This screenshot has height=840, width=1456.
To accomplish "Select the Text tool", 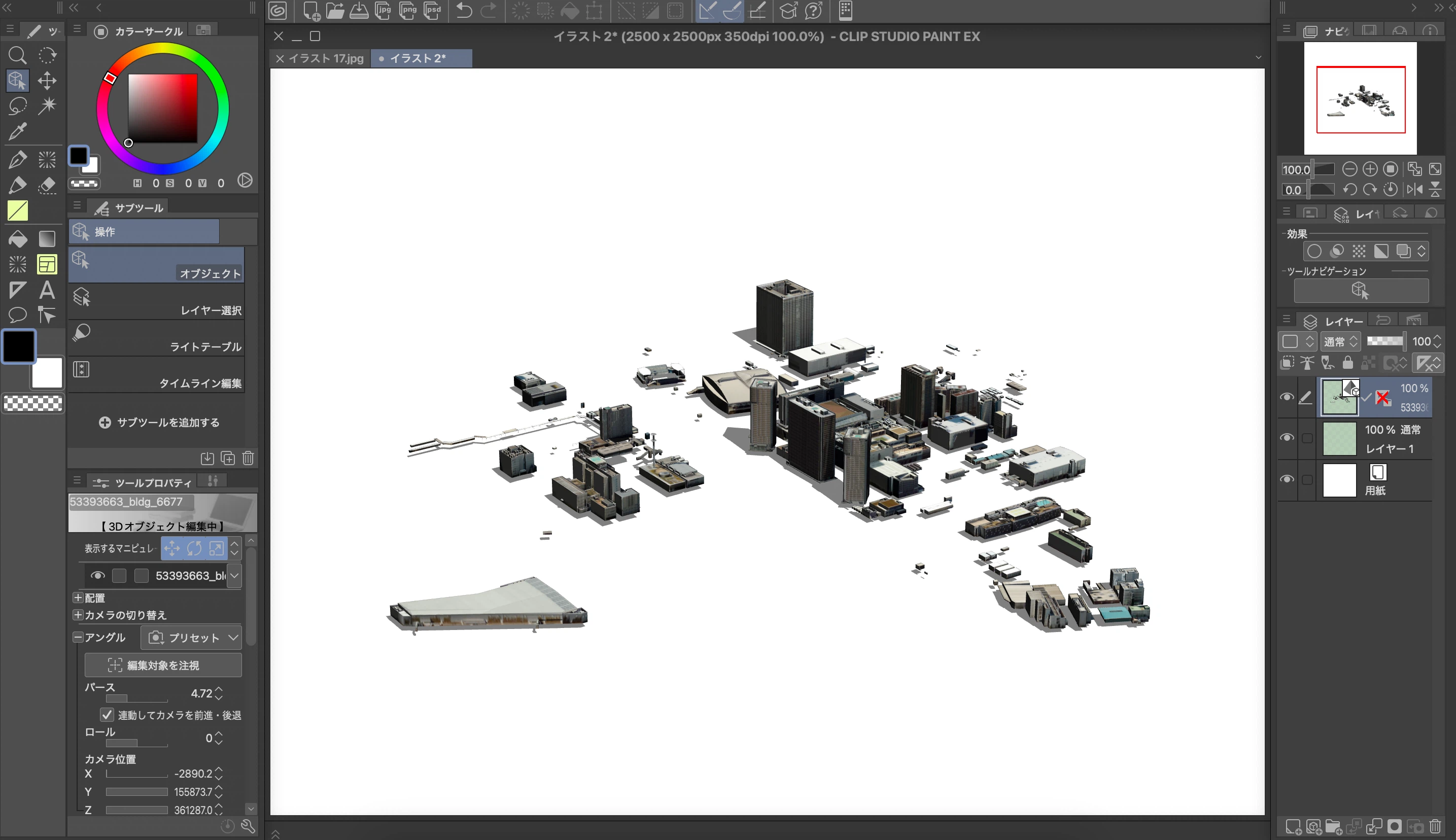I will coord(47,290).
